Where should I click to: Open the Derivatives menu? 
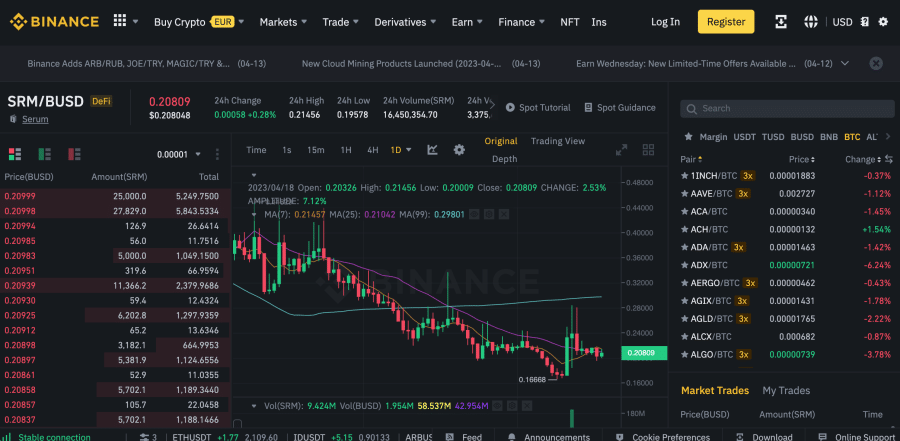click(x=405, y=22)
